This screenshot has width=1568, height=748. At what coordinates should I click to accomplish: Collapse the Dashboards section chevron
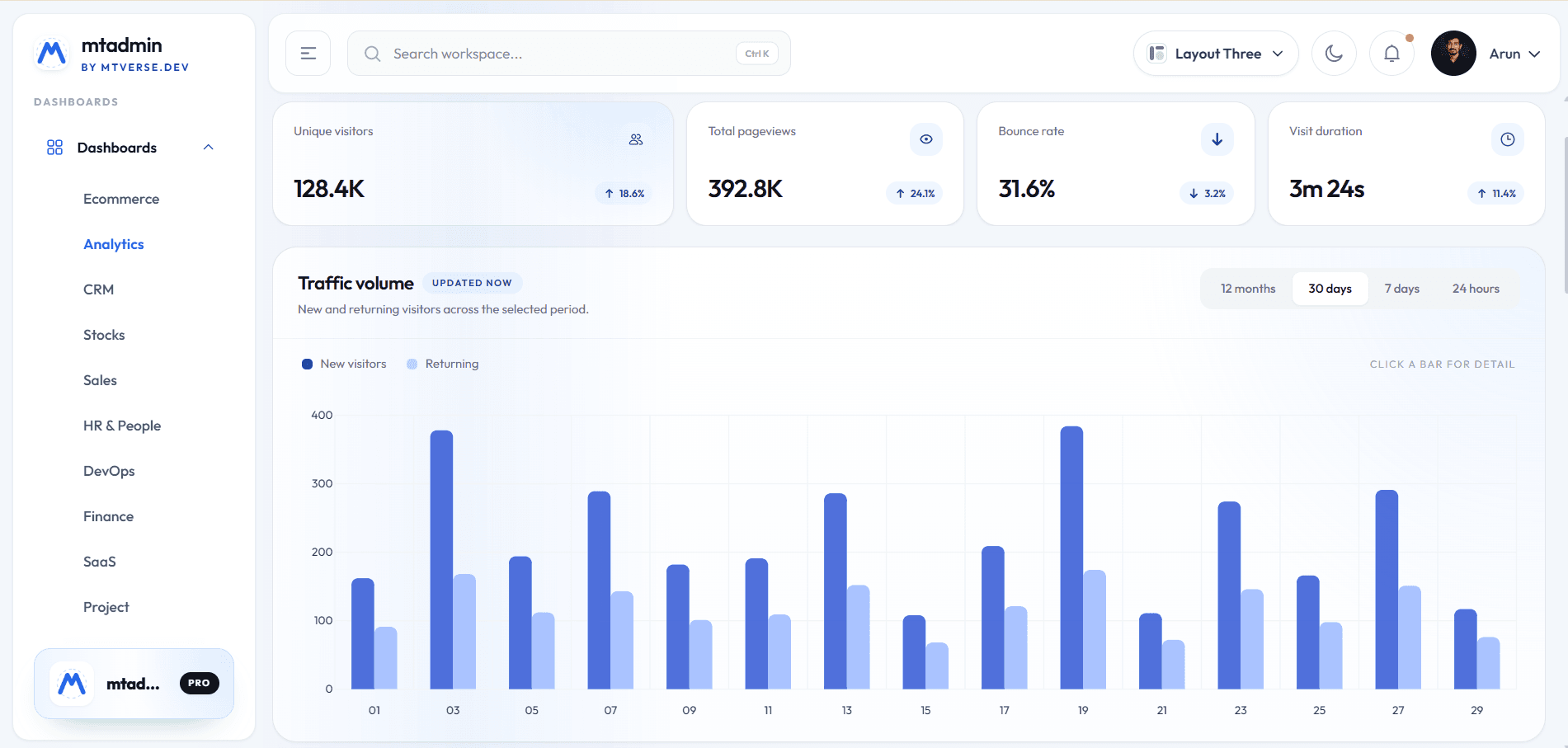pos(208,148)
